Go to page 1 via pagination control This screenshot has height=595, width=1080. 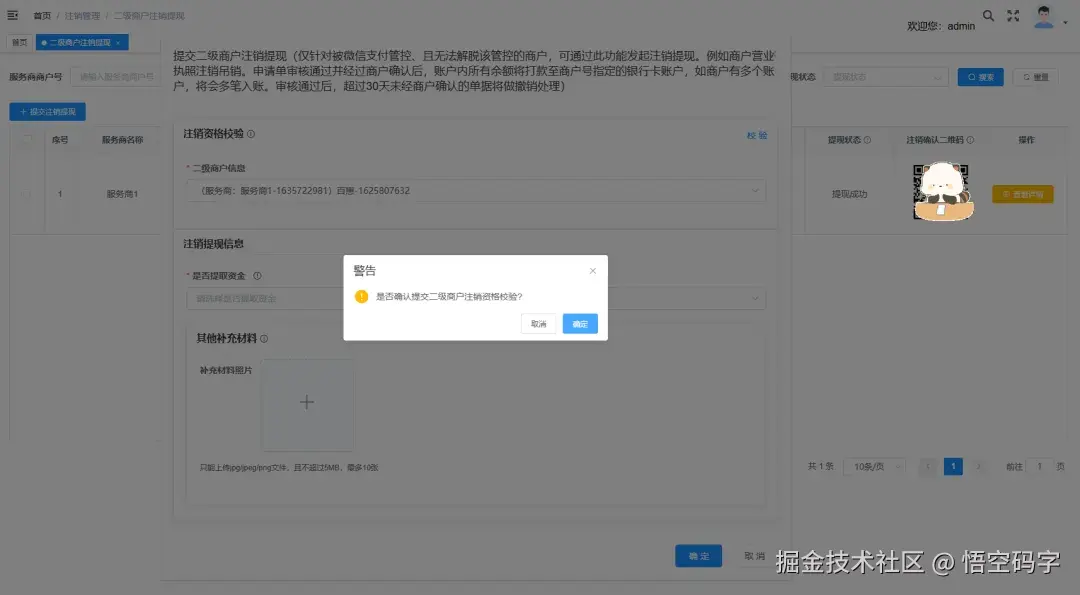click(x=952, y=466)
